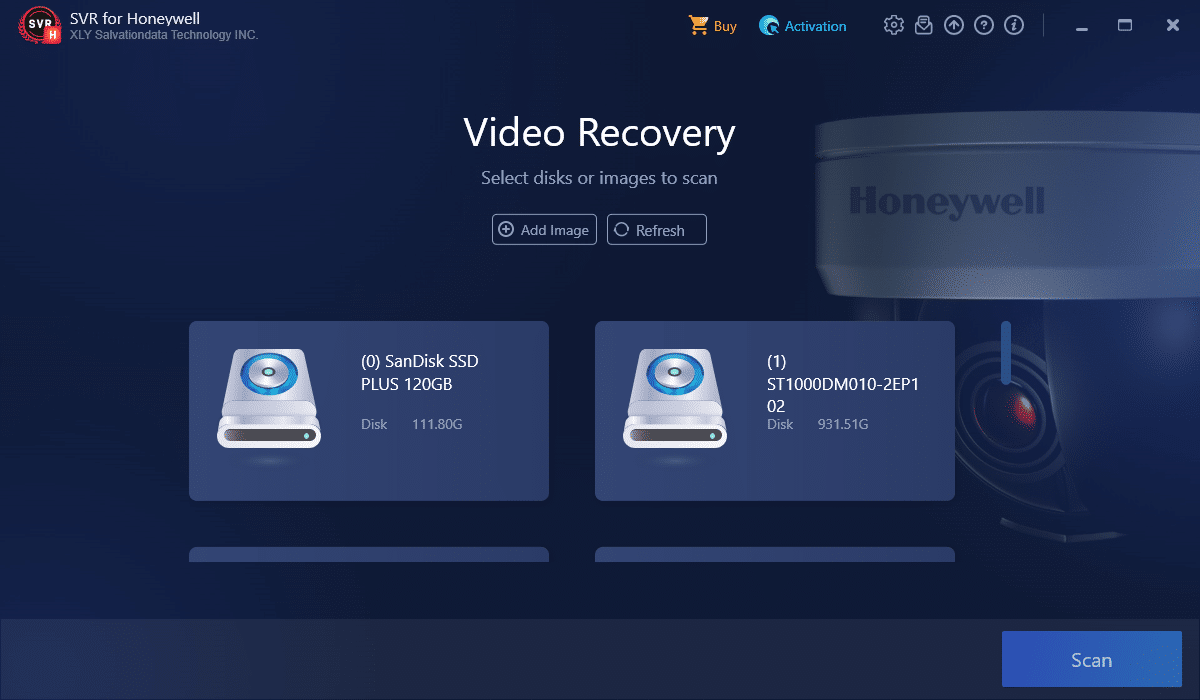The width and height of the screenshot is (1200, 700).
Task: Click the SanDisk SSD drive icon
Action: click(269, 398)
